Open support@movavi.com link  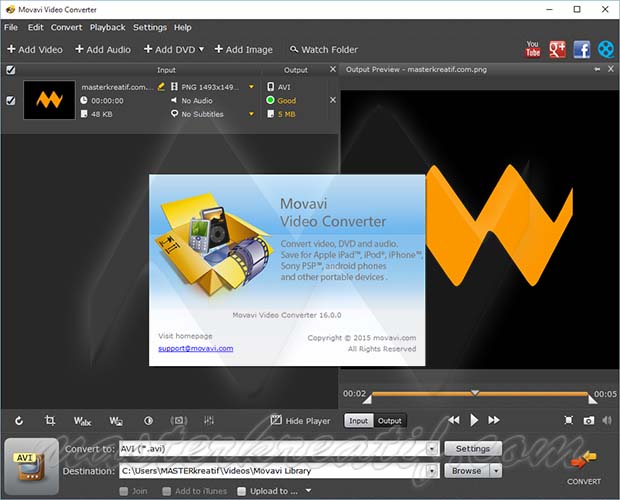click(196, 348)
